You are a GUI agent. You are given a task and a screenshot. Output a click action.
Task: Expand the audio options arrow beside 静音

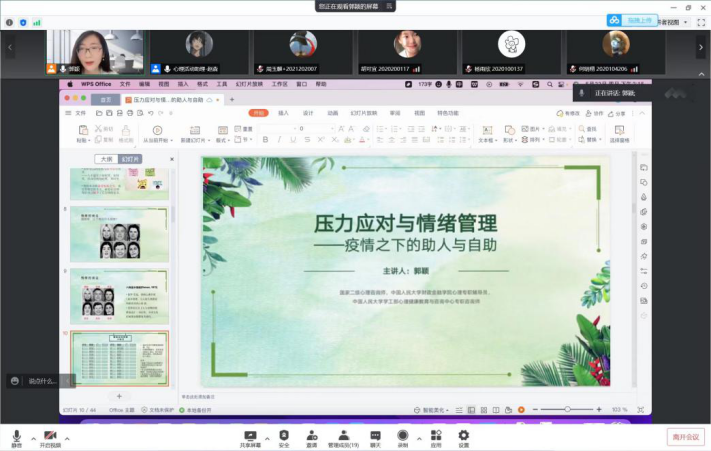[x=33, y=438]
